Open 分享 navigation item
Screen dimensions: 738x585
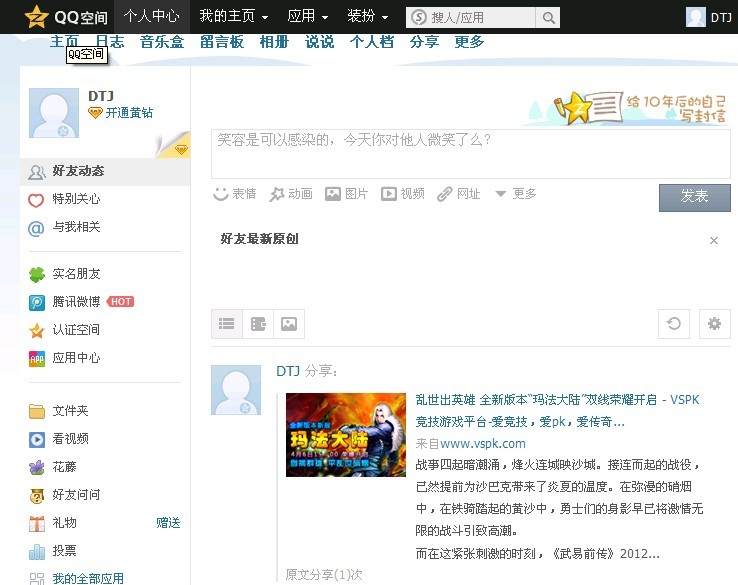[x=424, y=42]
